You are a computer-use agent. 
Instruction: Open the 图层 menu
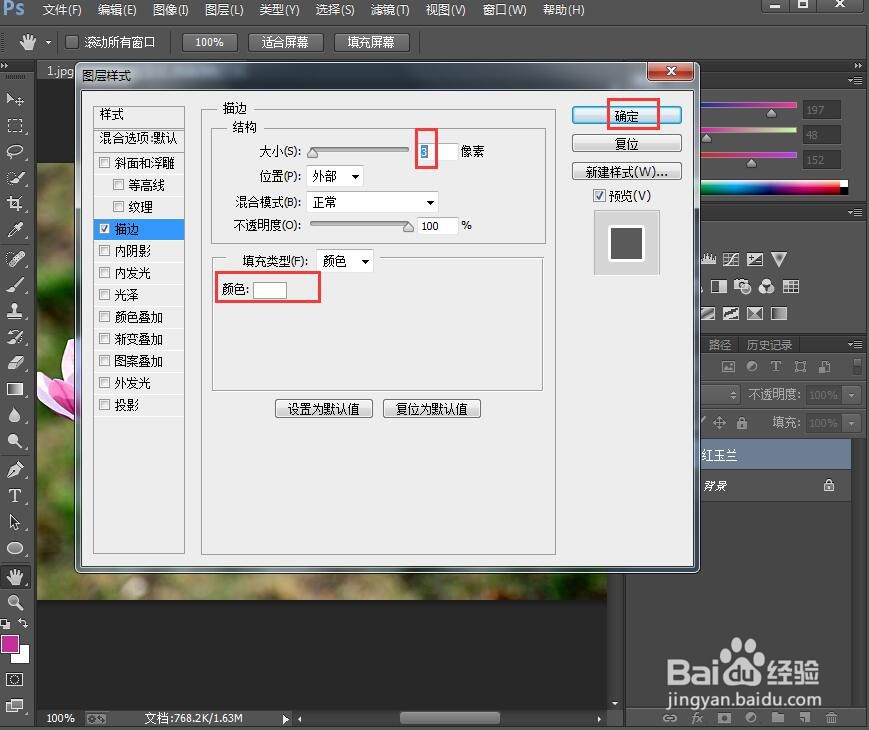[x=224, y=10]
